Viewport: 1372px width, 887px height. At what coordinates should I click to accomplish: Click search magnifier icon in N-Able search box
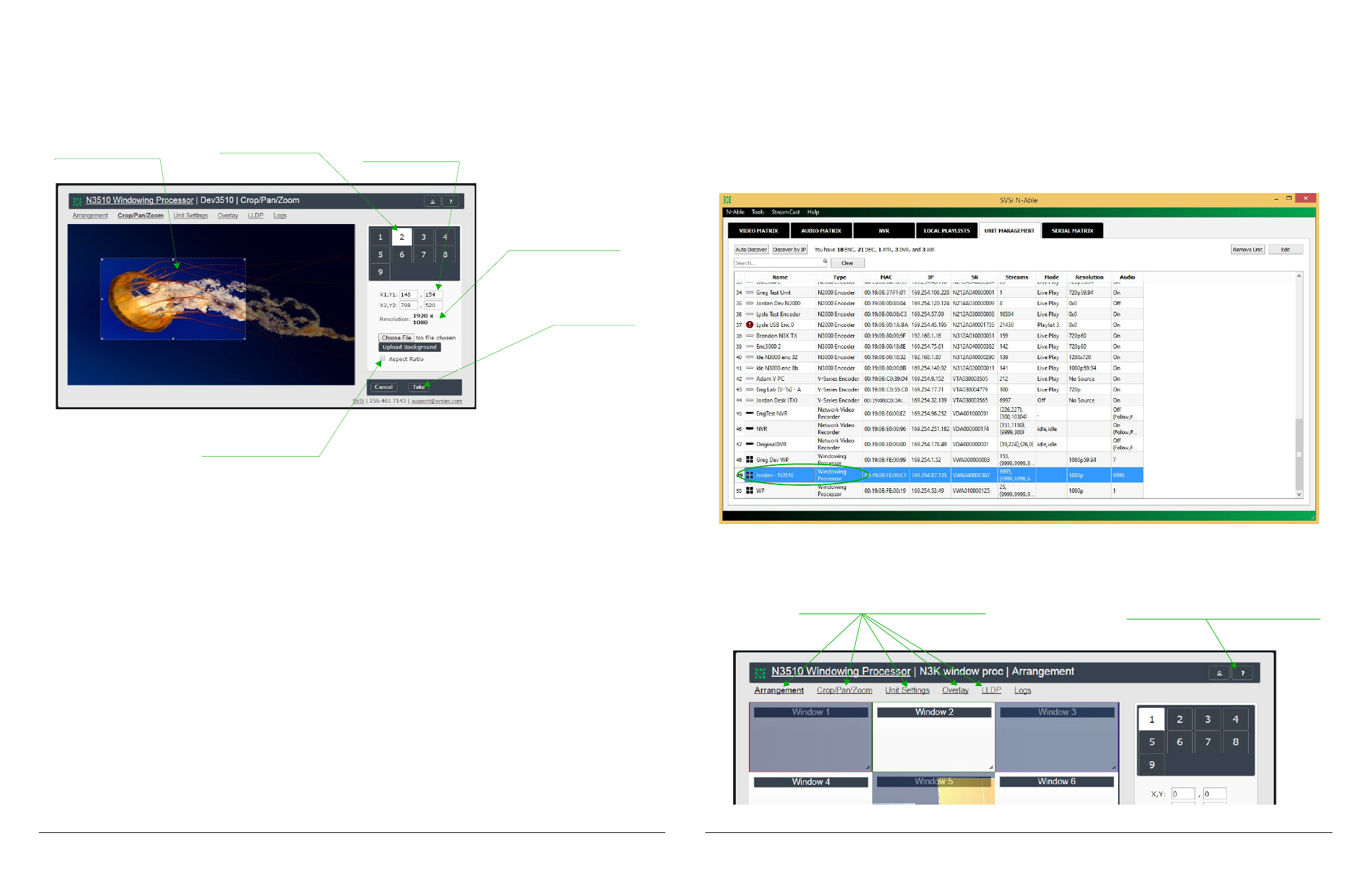[x=825, y=262]
